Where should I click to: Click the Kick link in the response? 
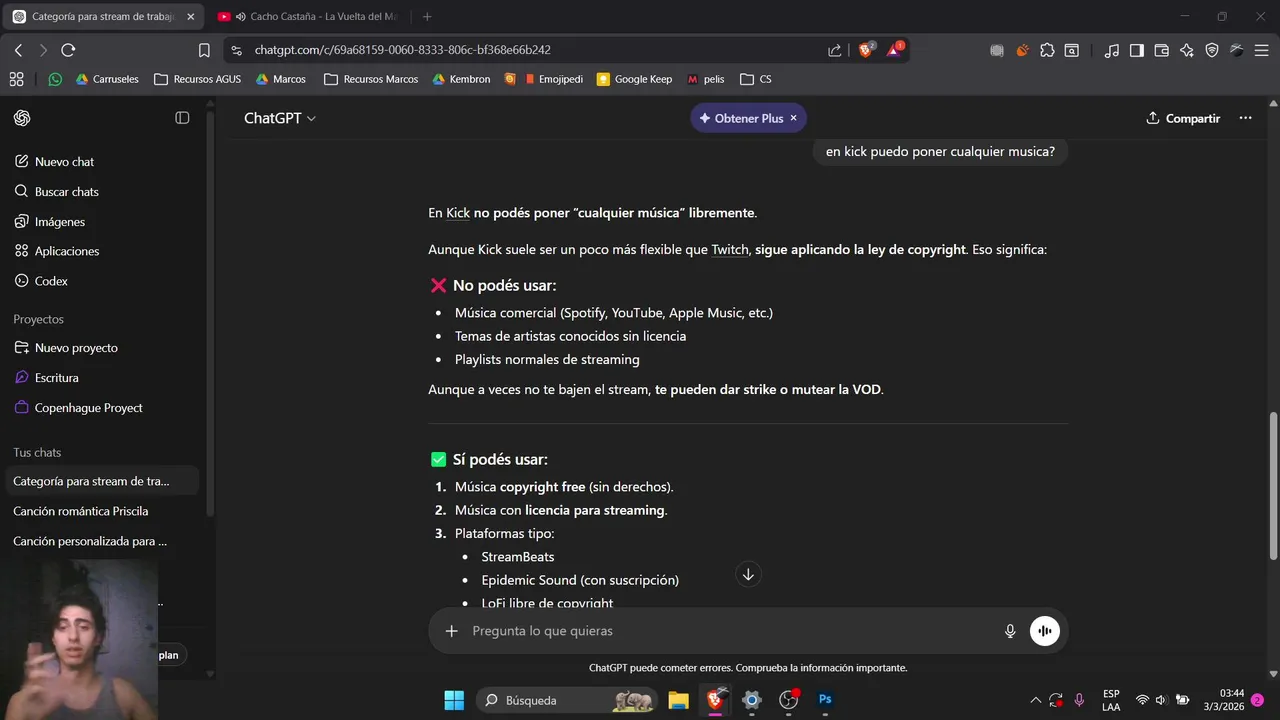click(458, 213)
